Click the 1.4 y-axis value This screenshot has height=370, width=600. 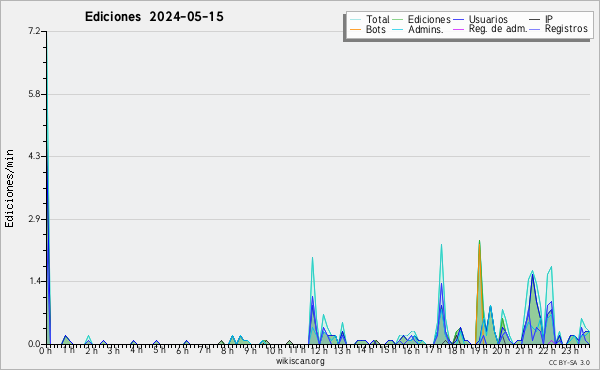[34, 281]
